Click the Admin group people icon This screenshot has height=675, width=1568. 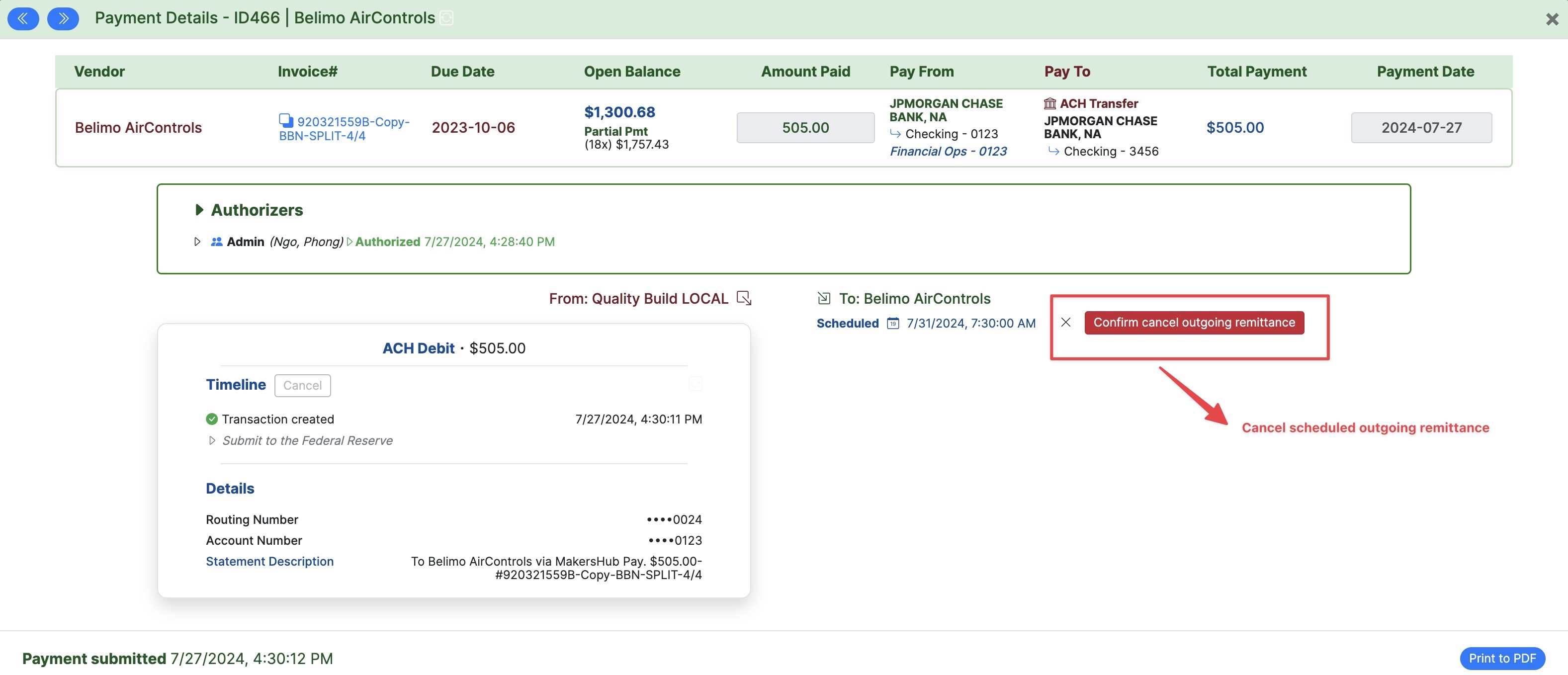(216, 242)
